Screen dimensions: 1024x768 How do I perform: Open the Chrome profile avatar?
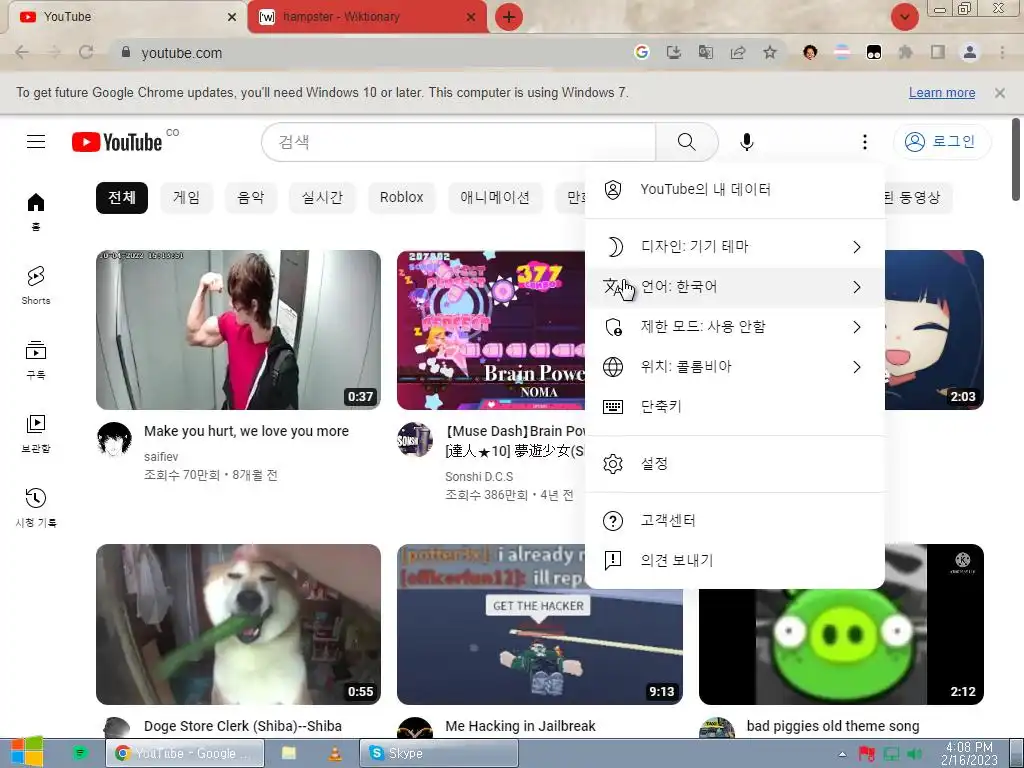click(970, 52)
